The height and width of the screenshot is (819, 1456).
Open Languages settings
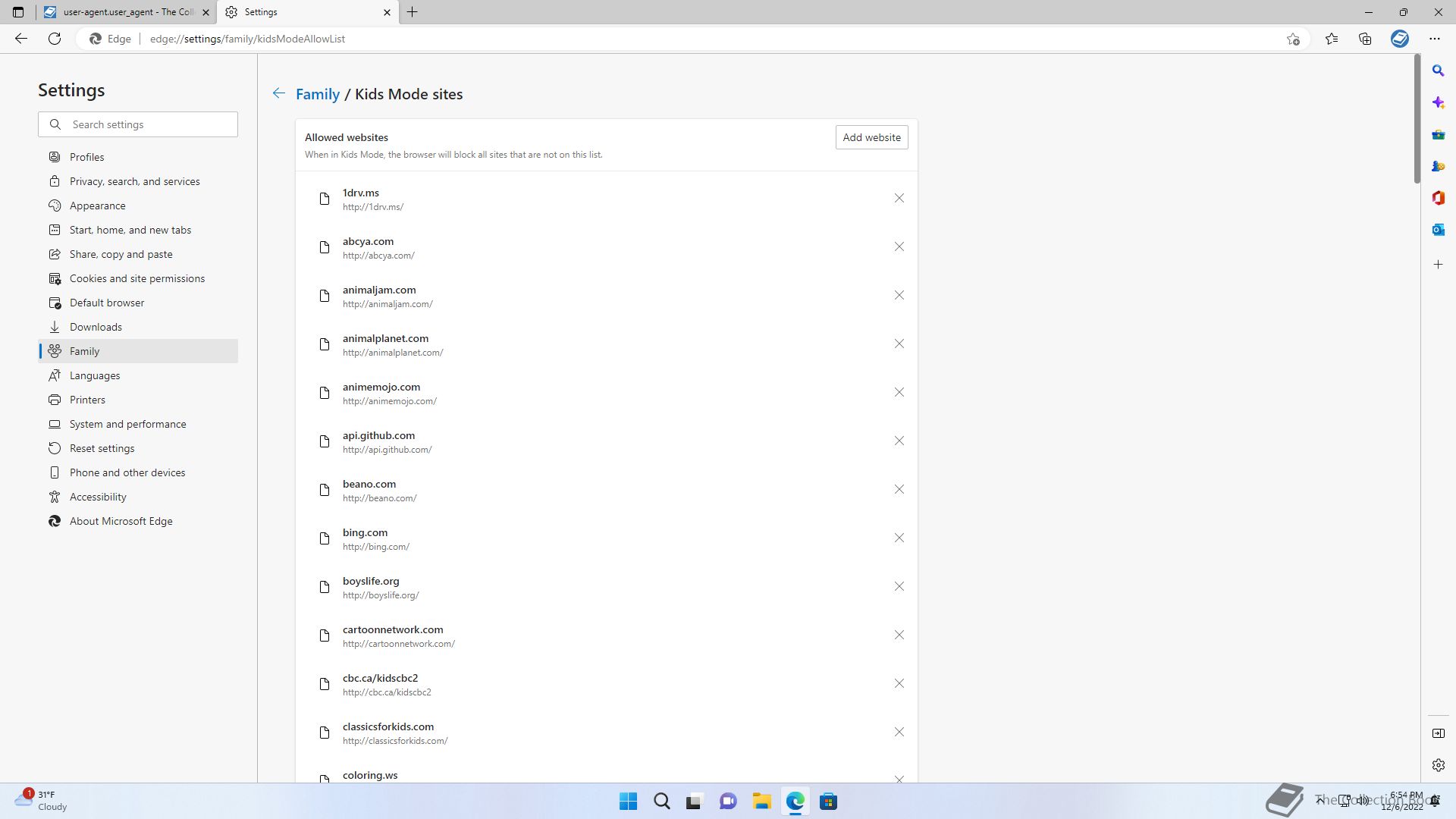click(138, 375)
